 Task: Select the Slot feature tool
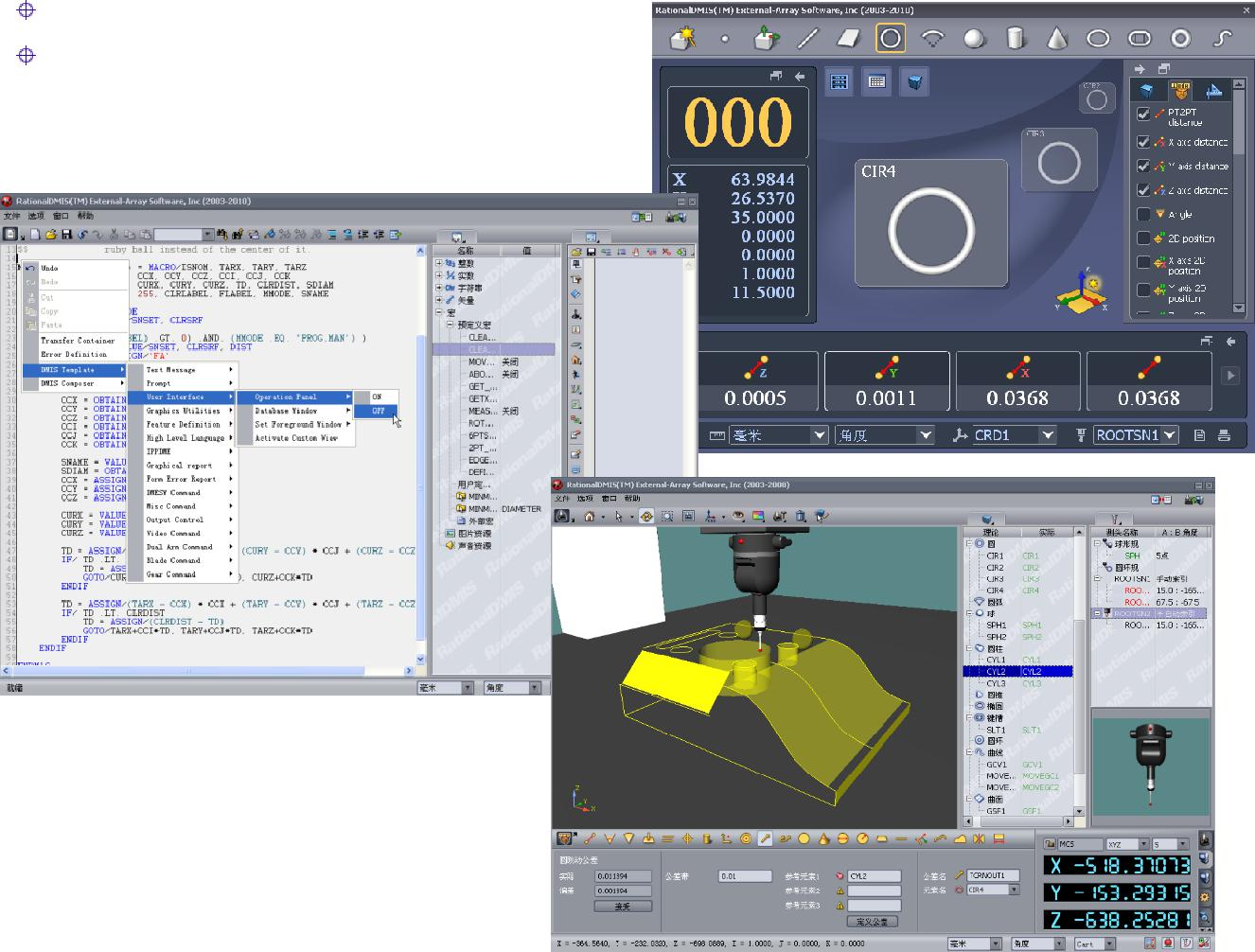point(1140,39)
